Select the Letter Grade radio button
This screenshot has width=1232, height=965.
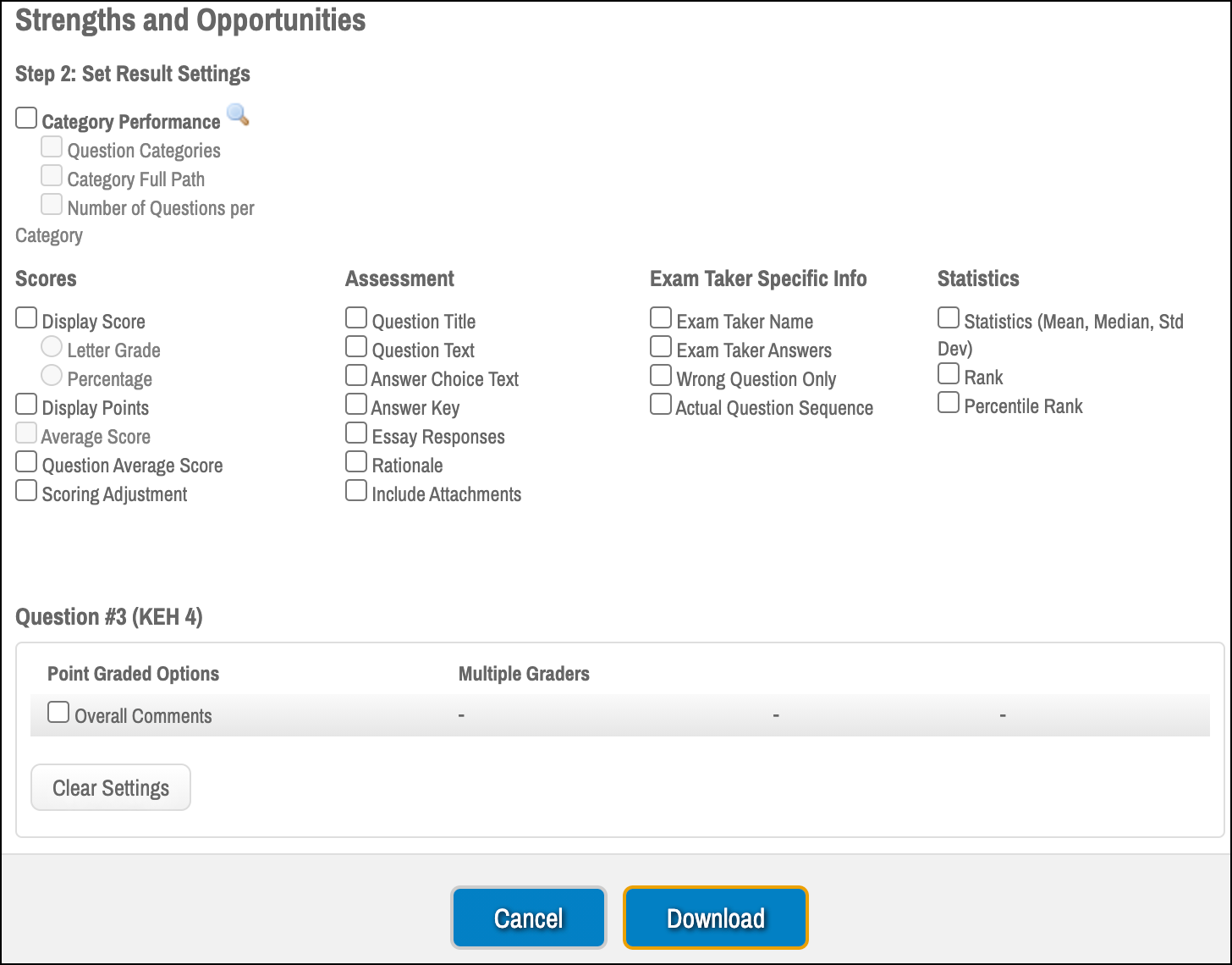tap(52, 347)
